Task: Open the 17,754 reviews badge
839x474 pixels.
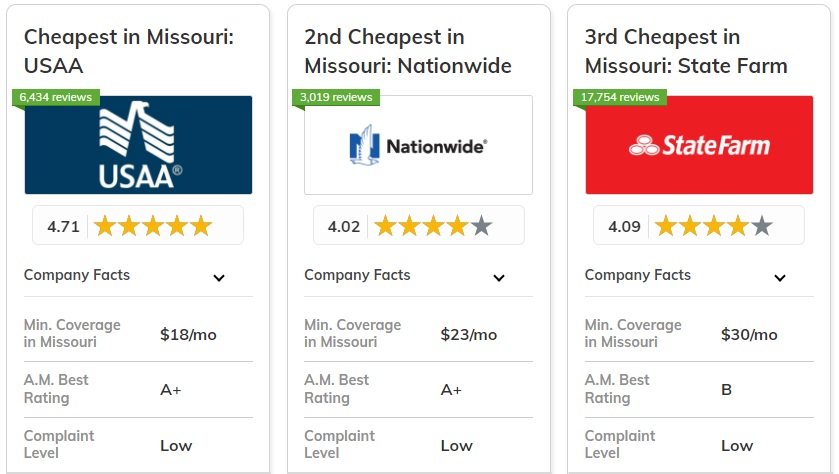Action: 619,97
